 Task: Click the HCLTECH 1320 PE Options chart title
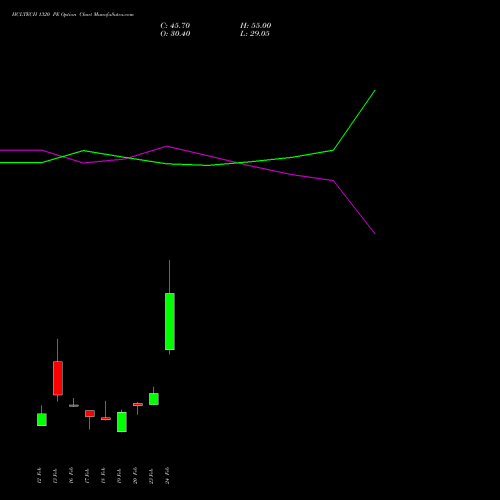click(x=73, y=15)
